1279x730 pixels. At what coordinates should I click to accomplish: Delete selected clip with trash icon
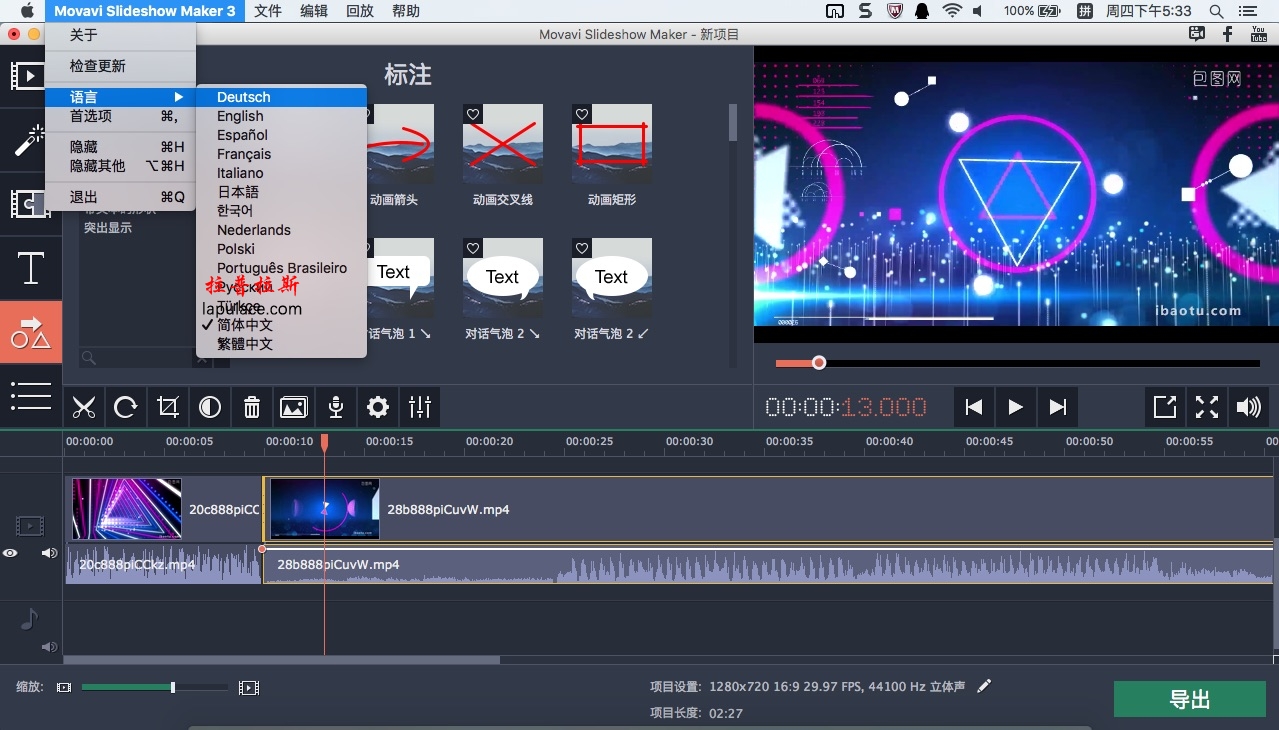[x=252, y=407]
